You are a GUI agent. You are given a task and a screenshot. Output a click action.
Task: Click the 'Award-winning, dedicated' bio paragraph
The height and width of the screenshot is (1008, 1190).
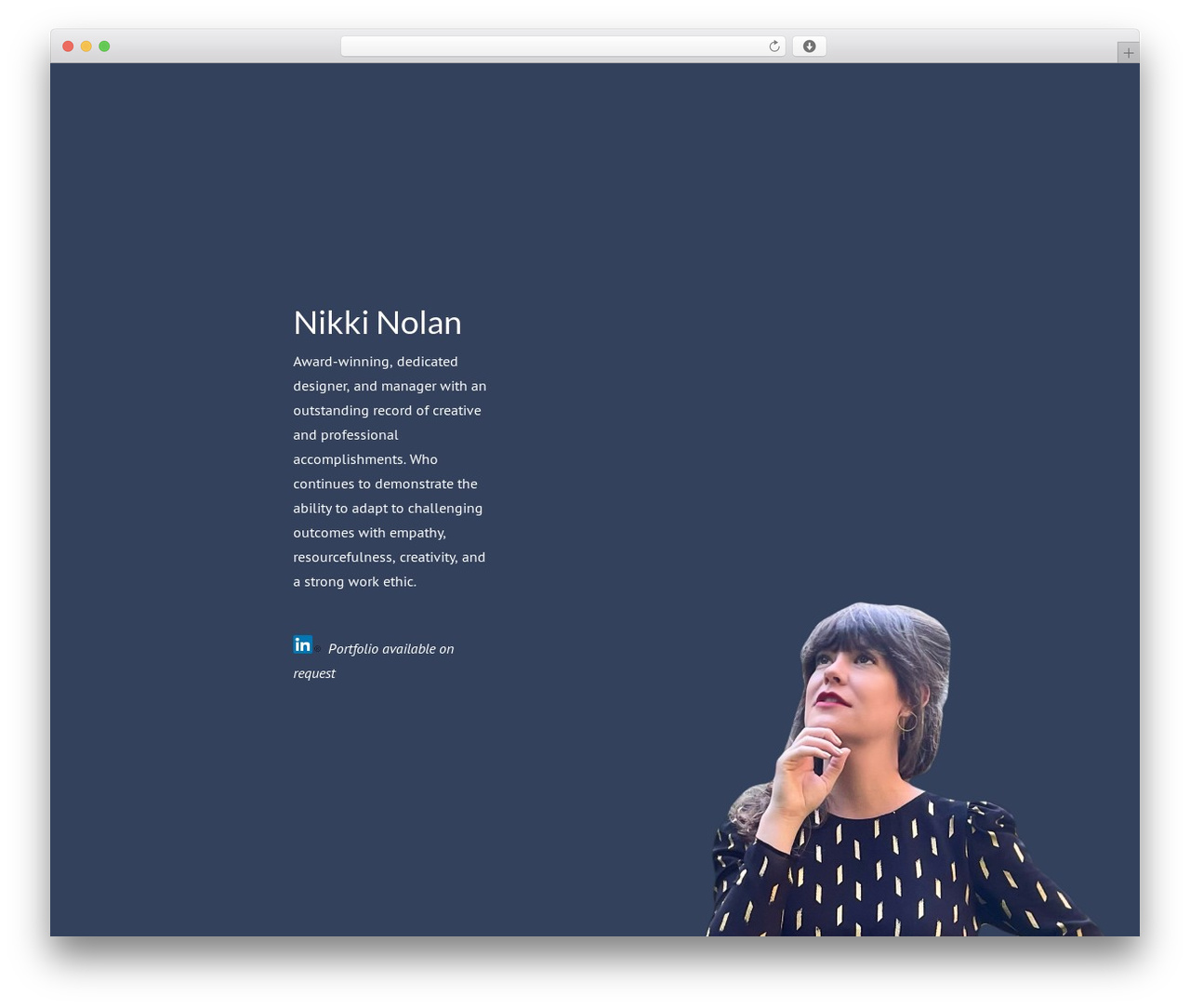(390, 471)
